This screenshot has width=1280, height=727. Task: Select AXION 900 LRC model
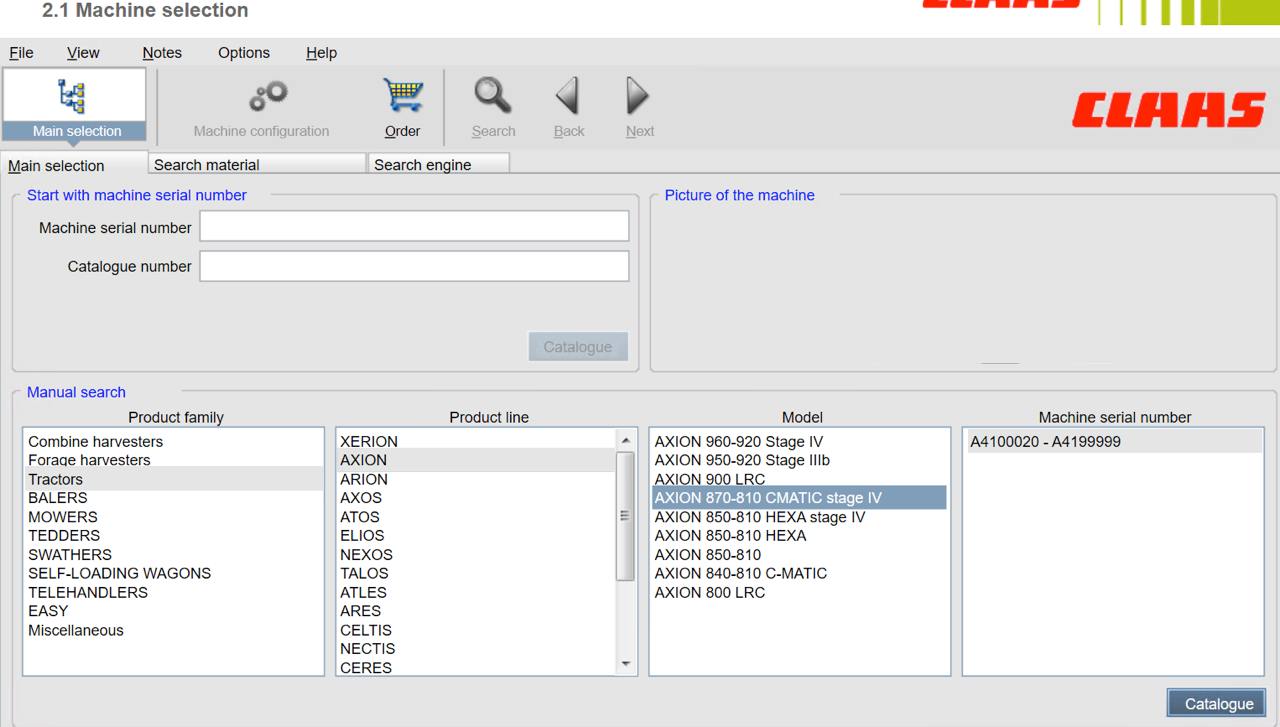pyautogui.click(x=799, y=479)
